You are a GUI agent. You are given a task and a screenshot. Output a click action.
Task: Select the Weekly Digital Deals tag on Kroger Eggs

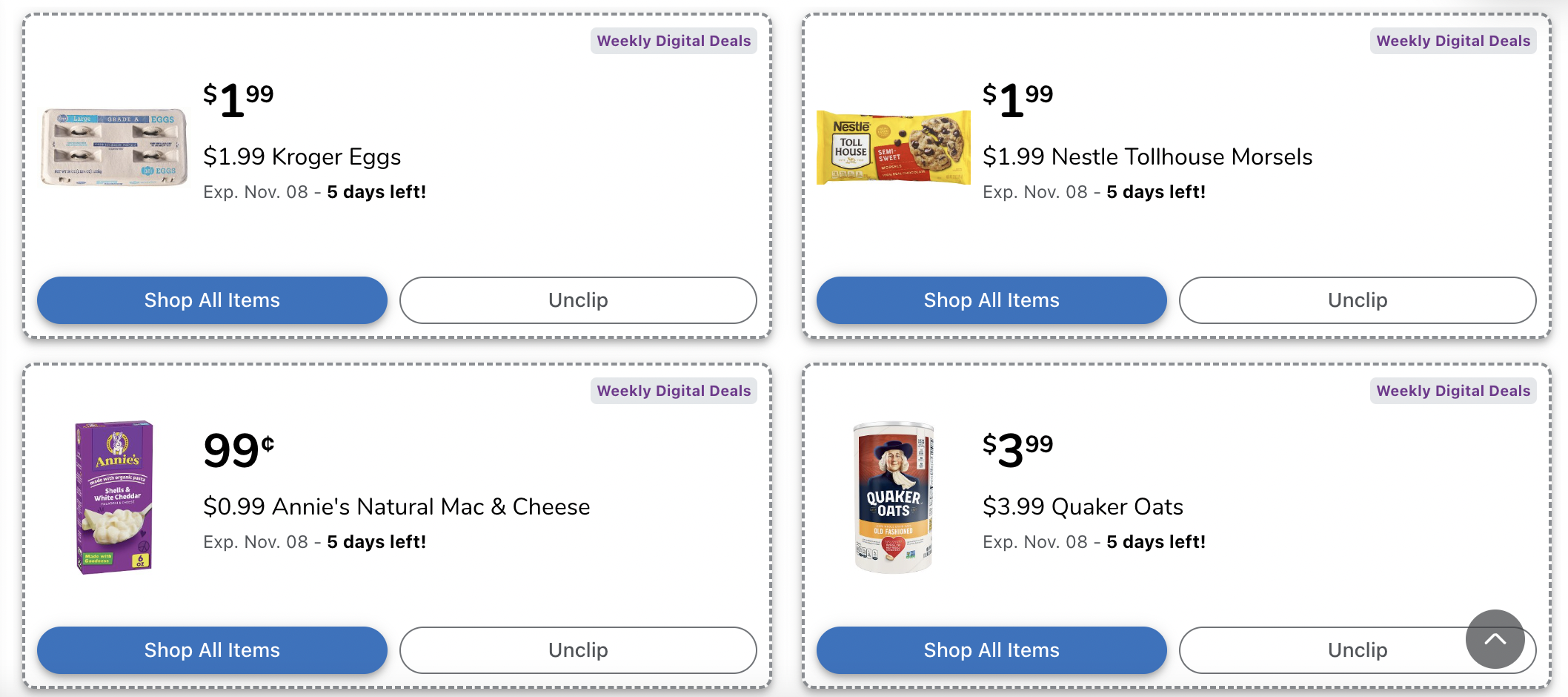(674, 41)
